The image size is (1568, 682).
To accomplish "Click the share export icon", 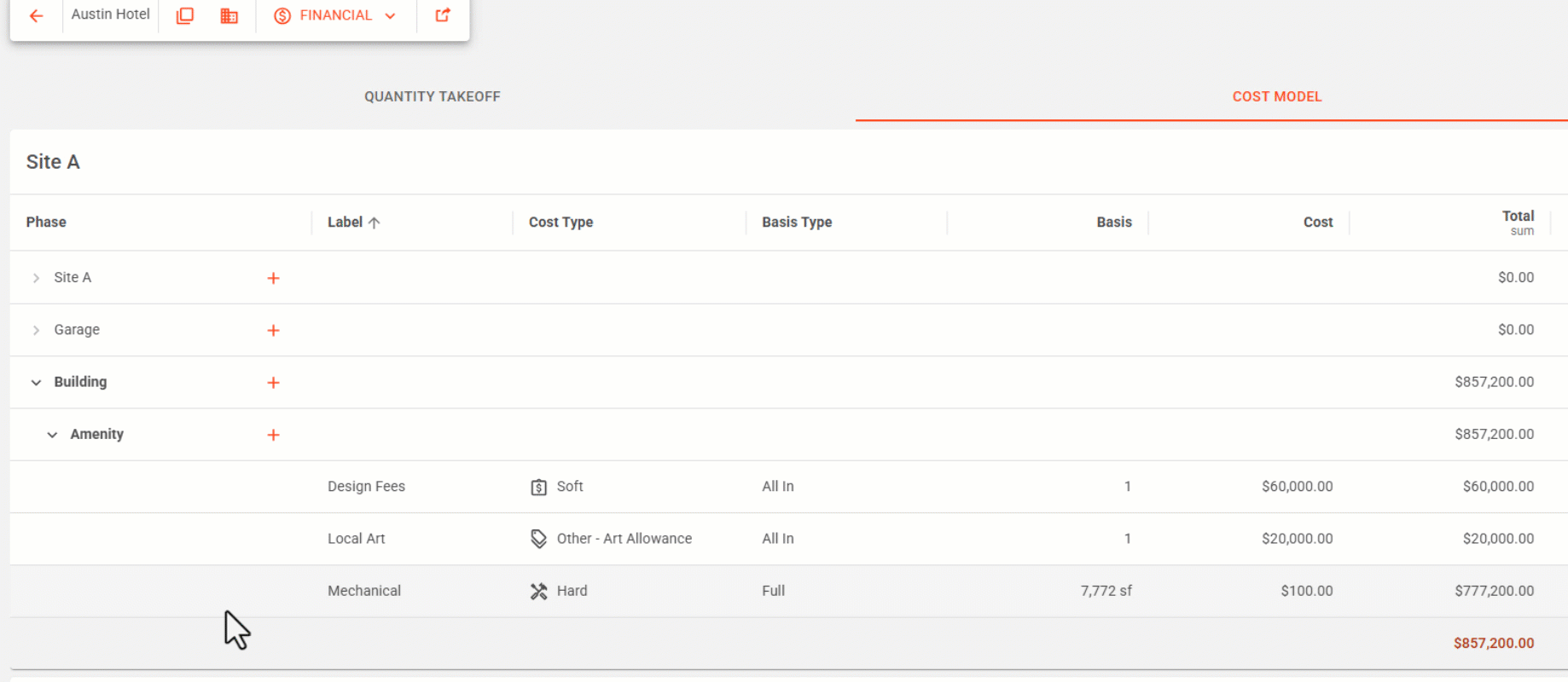I will tap(443, 15).
